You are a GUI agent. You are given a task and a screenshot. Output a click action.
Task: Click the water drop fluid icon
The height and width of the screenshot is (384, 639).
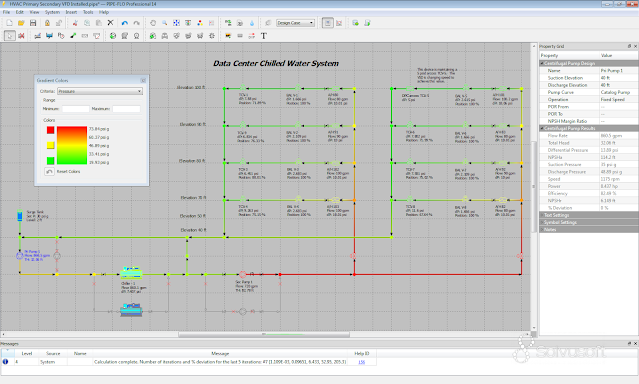tap(252, 23)
